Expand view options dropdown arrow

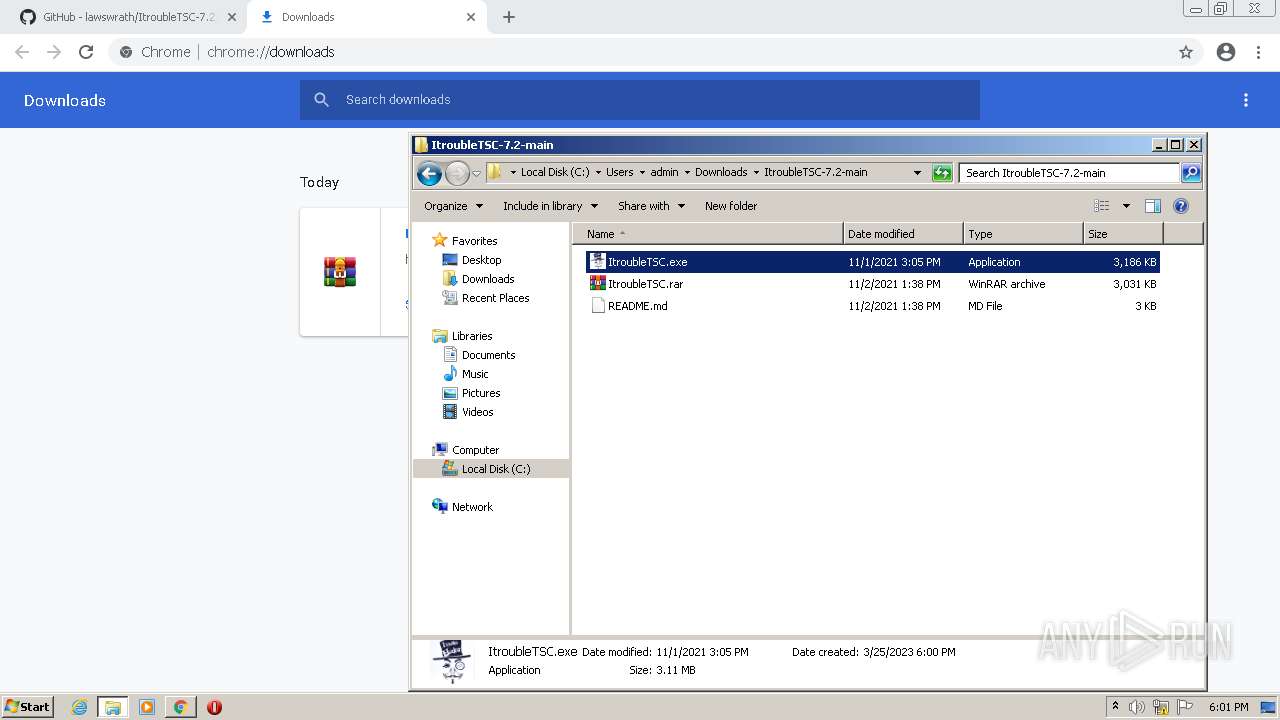[x=1126, y=206]
